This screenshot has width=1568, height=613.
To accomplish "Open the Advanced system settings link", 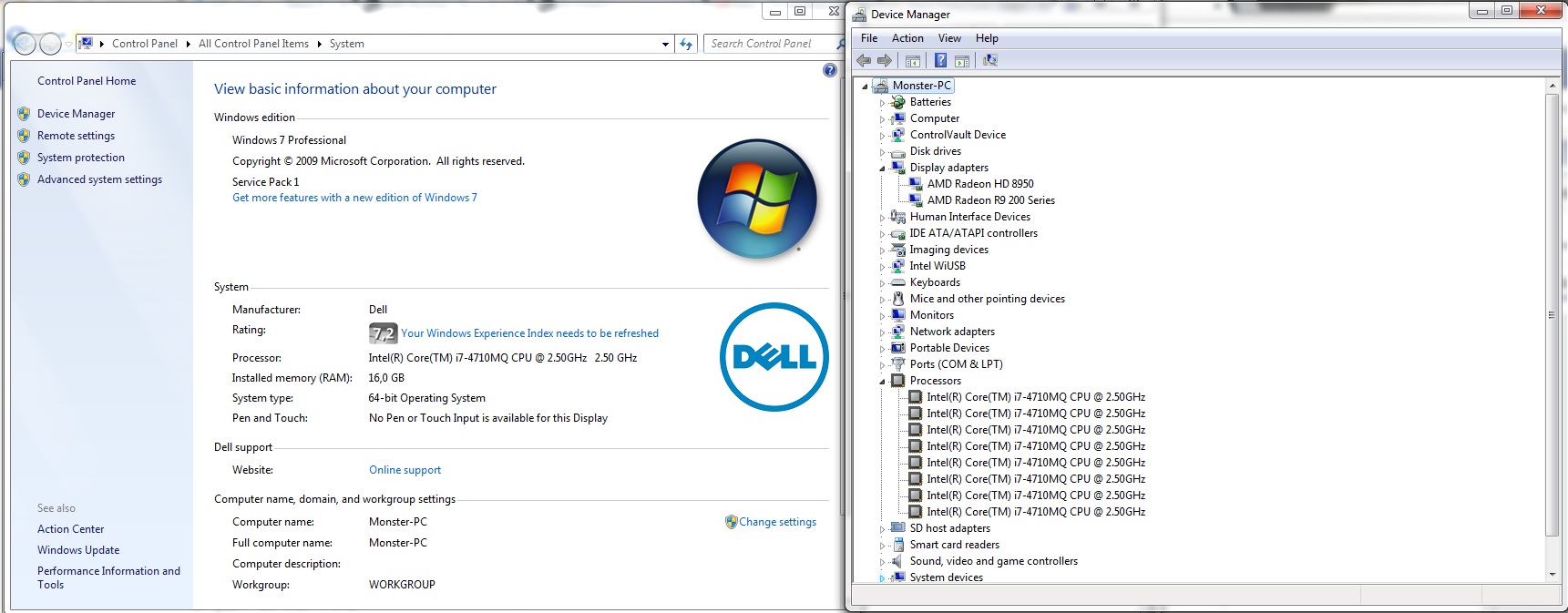I will 99,179.
